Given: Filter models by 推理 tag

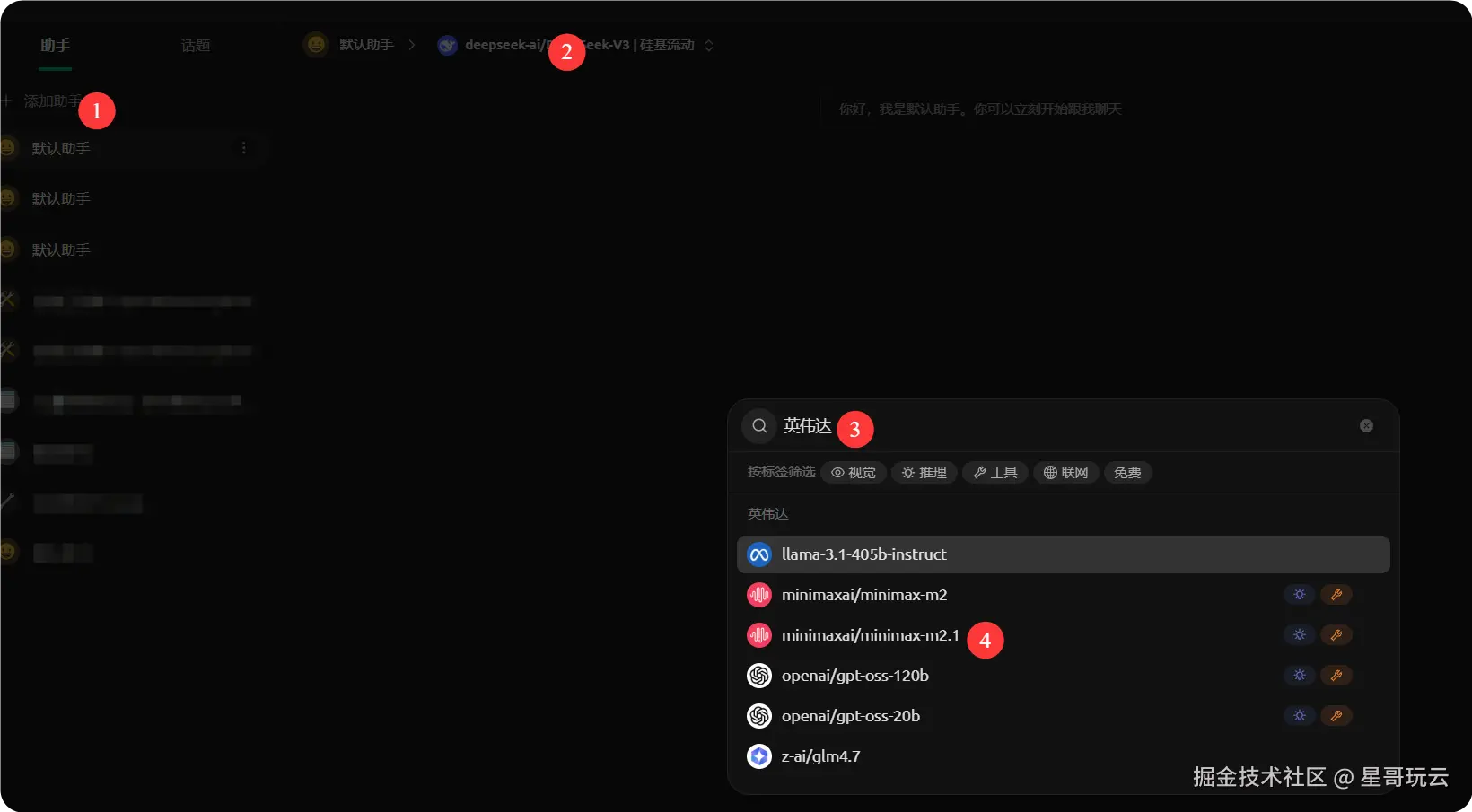Looking at the screenshot, I should pyautogui.click(x=924, y=473).
